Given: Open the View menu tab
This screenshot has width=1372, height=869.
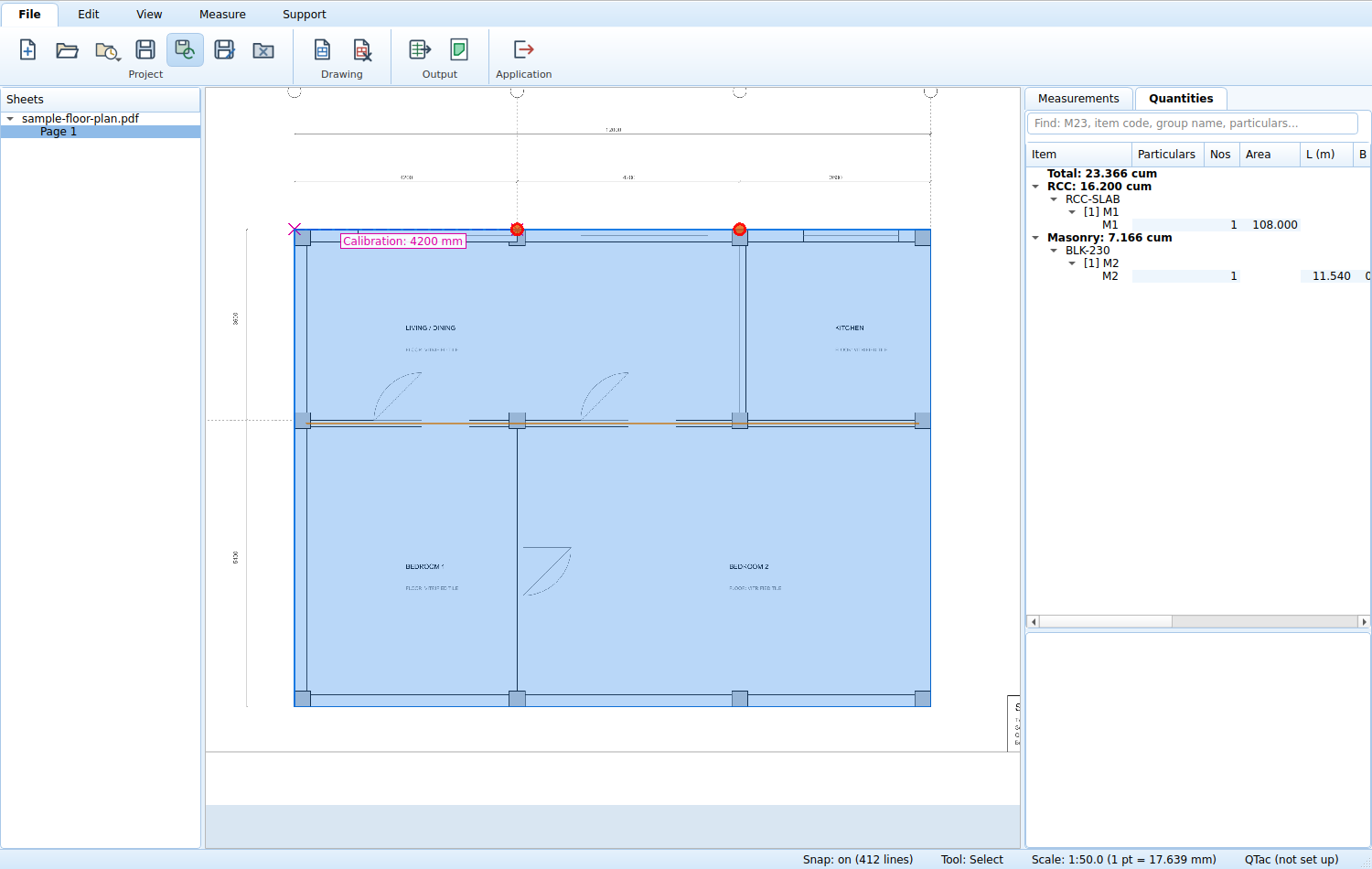Looking at the screenshot, I should pos(149,14).
